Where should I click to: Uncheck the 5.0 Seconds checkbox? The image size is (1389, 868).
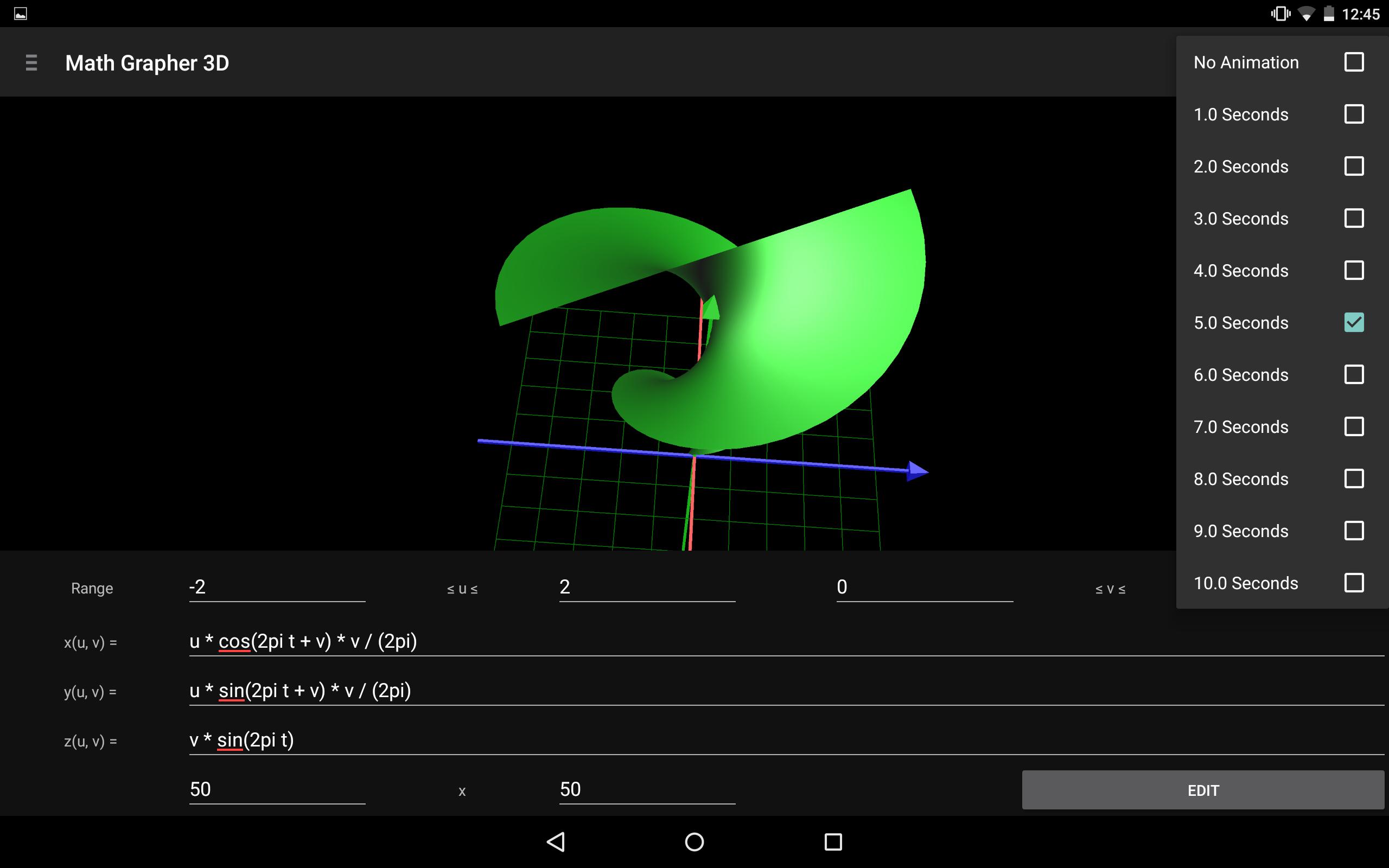(x=1354, y=322)
